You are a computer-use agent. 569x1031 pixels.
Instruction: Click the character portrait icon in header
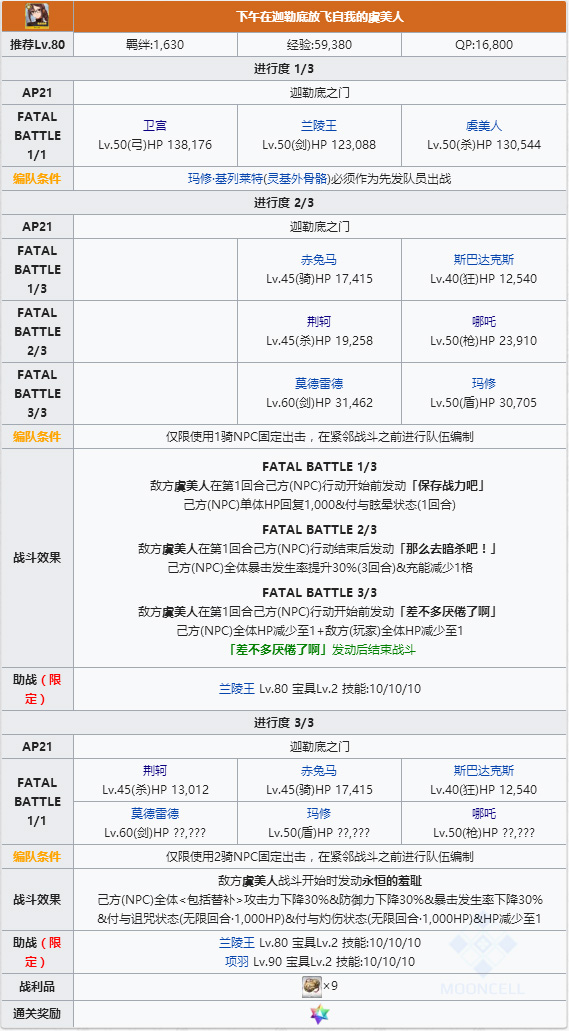click(x=37, y=16)
